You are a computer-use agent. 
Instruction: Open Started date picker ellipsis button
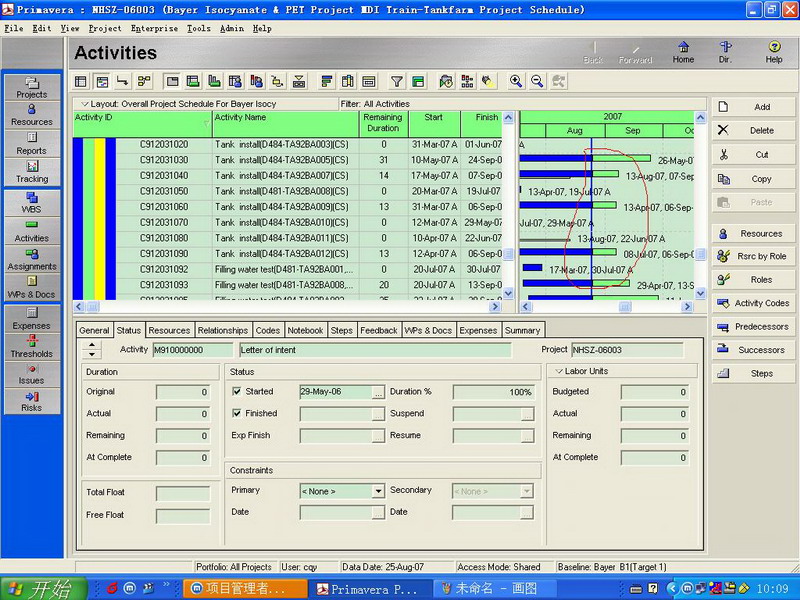click(378, 392)
